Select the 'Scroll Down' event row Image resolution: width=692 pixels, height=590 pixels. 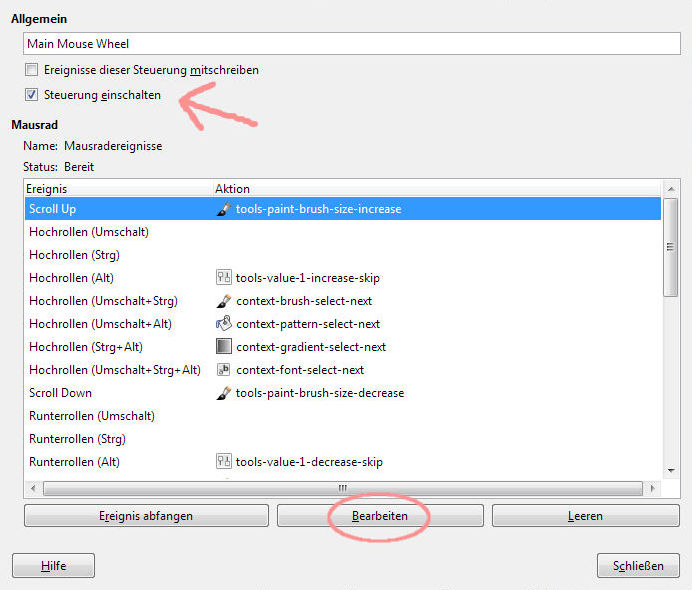[x=343, y=392]
